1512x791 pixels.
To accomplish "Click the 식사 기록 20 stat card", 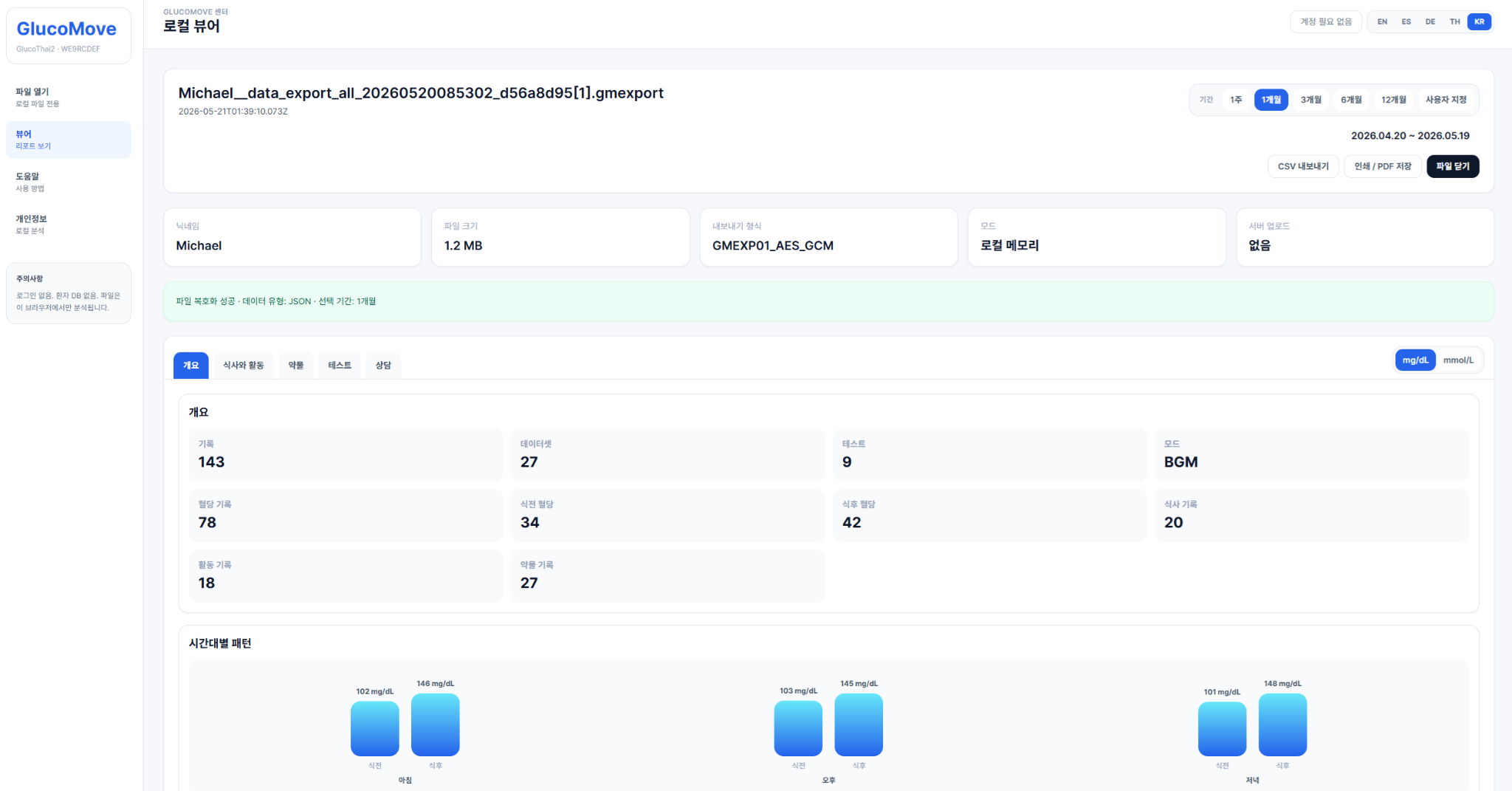I will [1312, 516].
